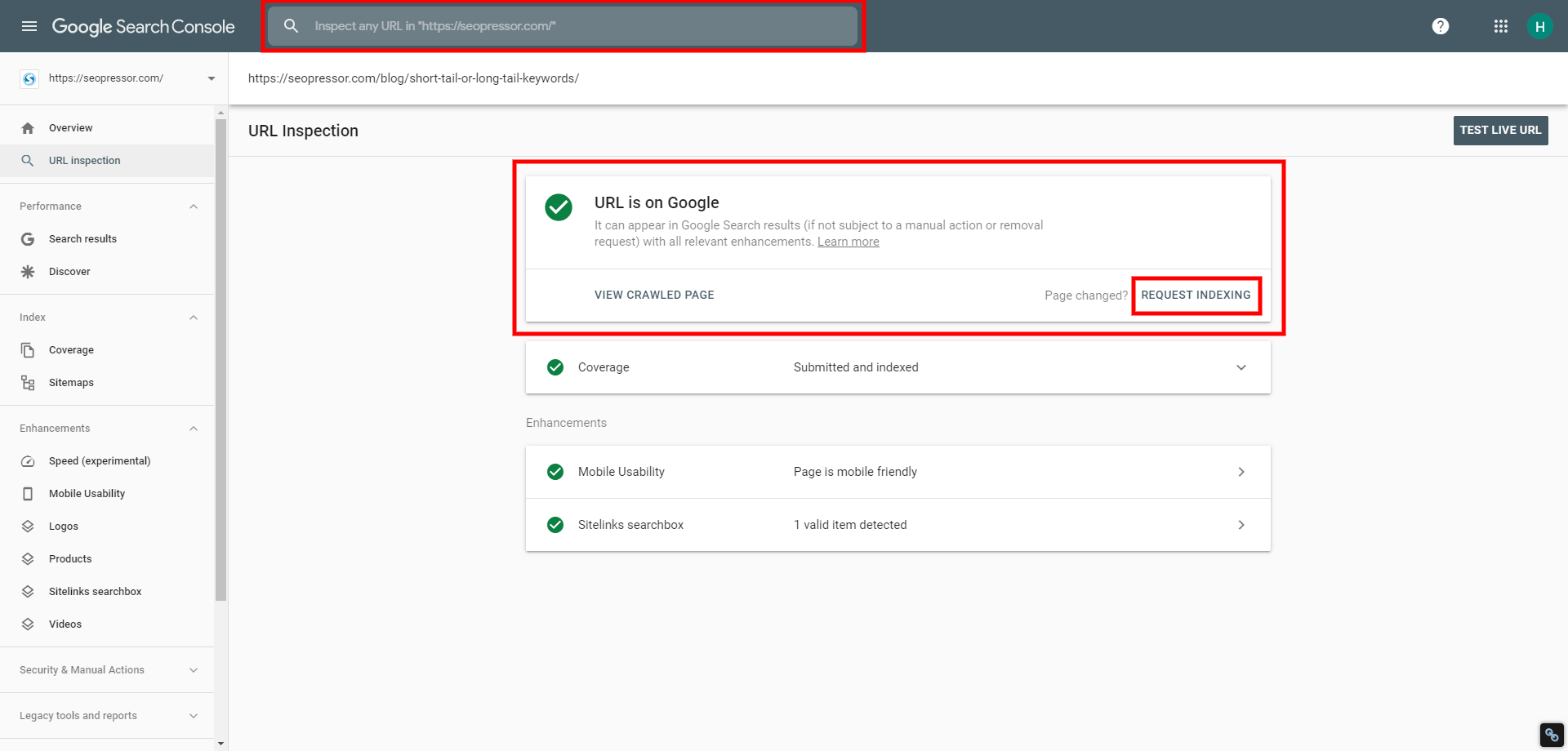
Task: Click the inspected short-tail-or-long-tail-keywords URL text
Action: pyautogui.click(x=413, y=78)
